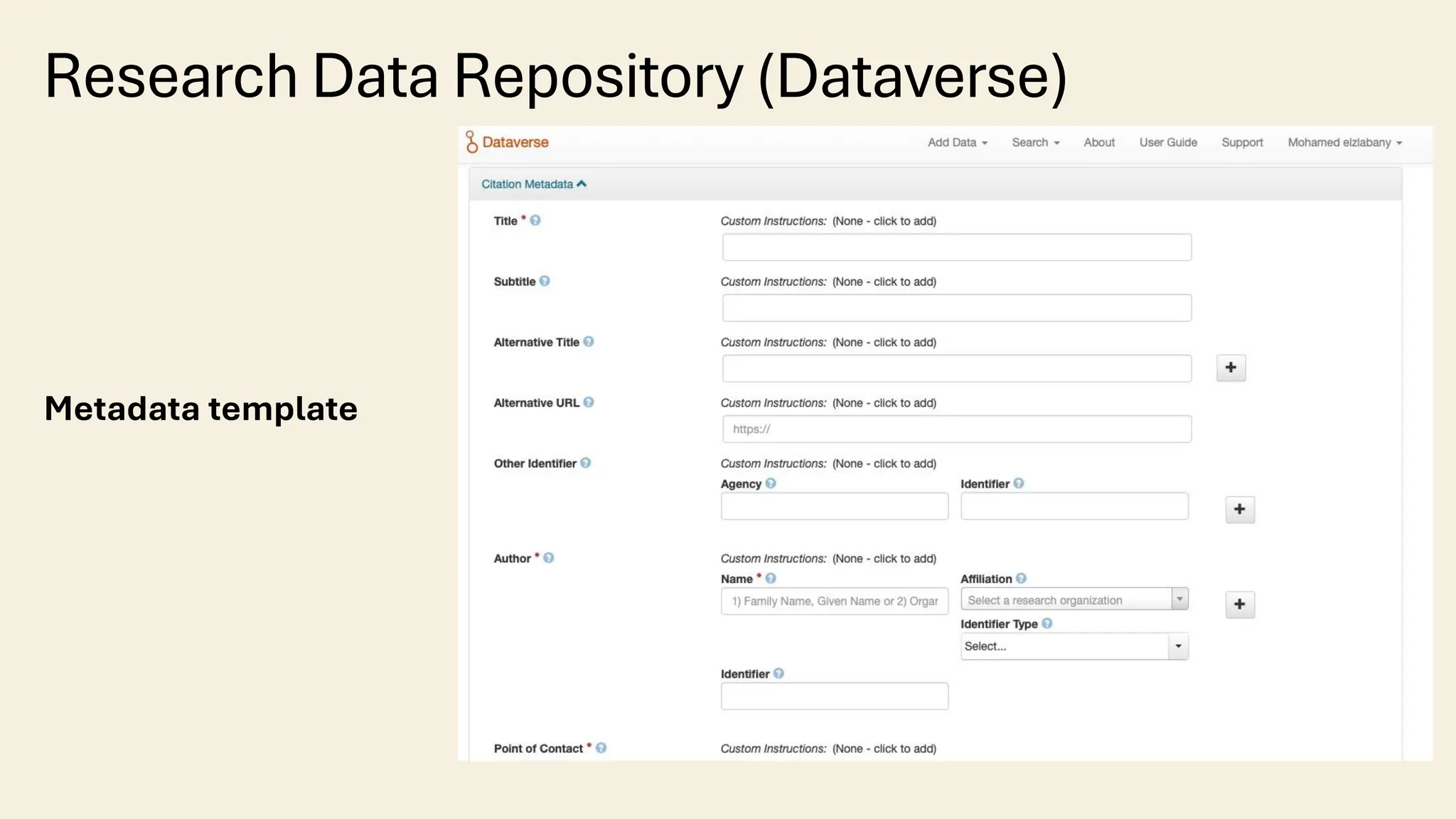The image size is (1456, 819).
Task: Click help icon beside Author label
Action: [x=549, y=558]
